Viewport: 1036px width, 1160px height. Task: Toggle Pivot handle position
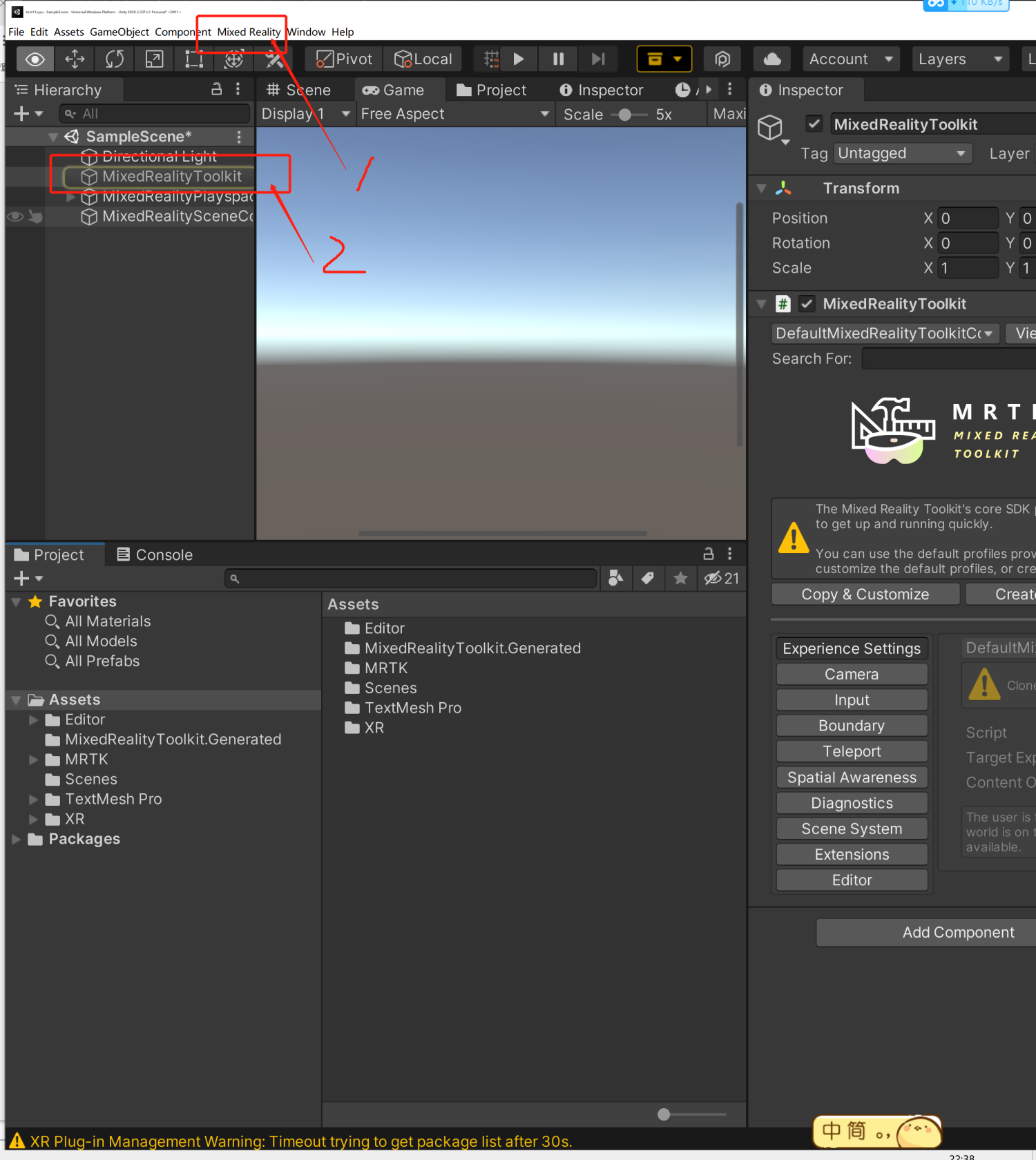coord(344,59)
